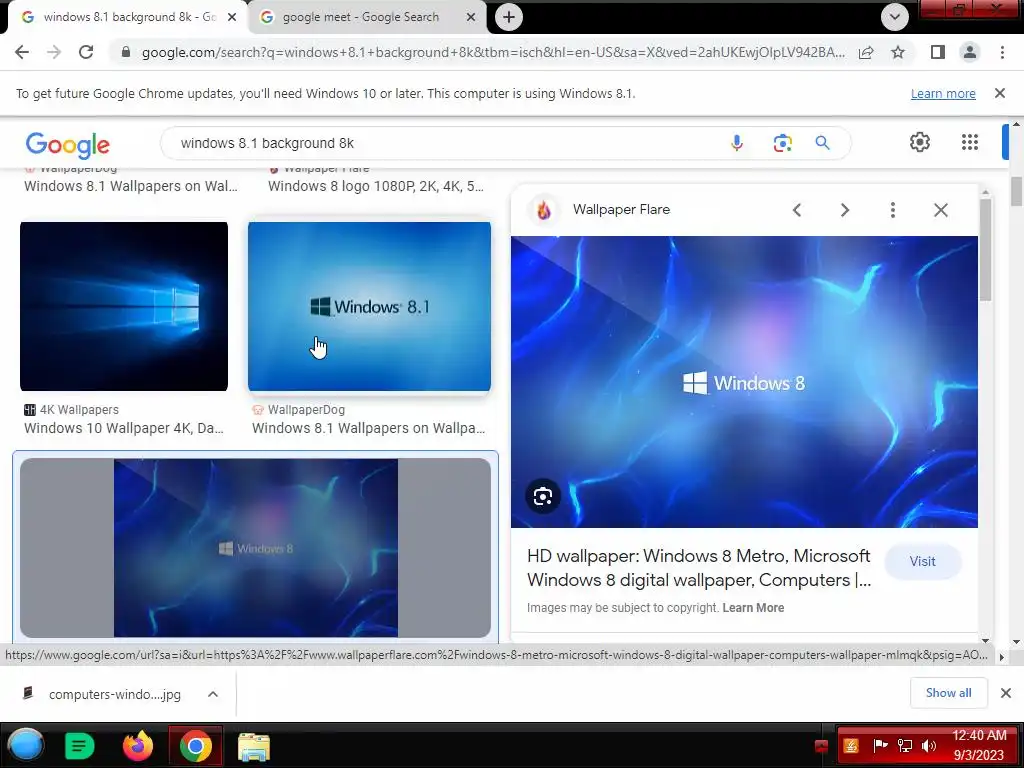Viewport: 1024px width, 768px height.
Task: Open Windows 10 Wallpaper 4K caption link
Action: pyautogui.click(x=124, y=428)
